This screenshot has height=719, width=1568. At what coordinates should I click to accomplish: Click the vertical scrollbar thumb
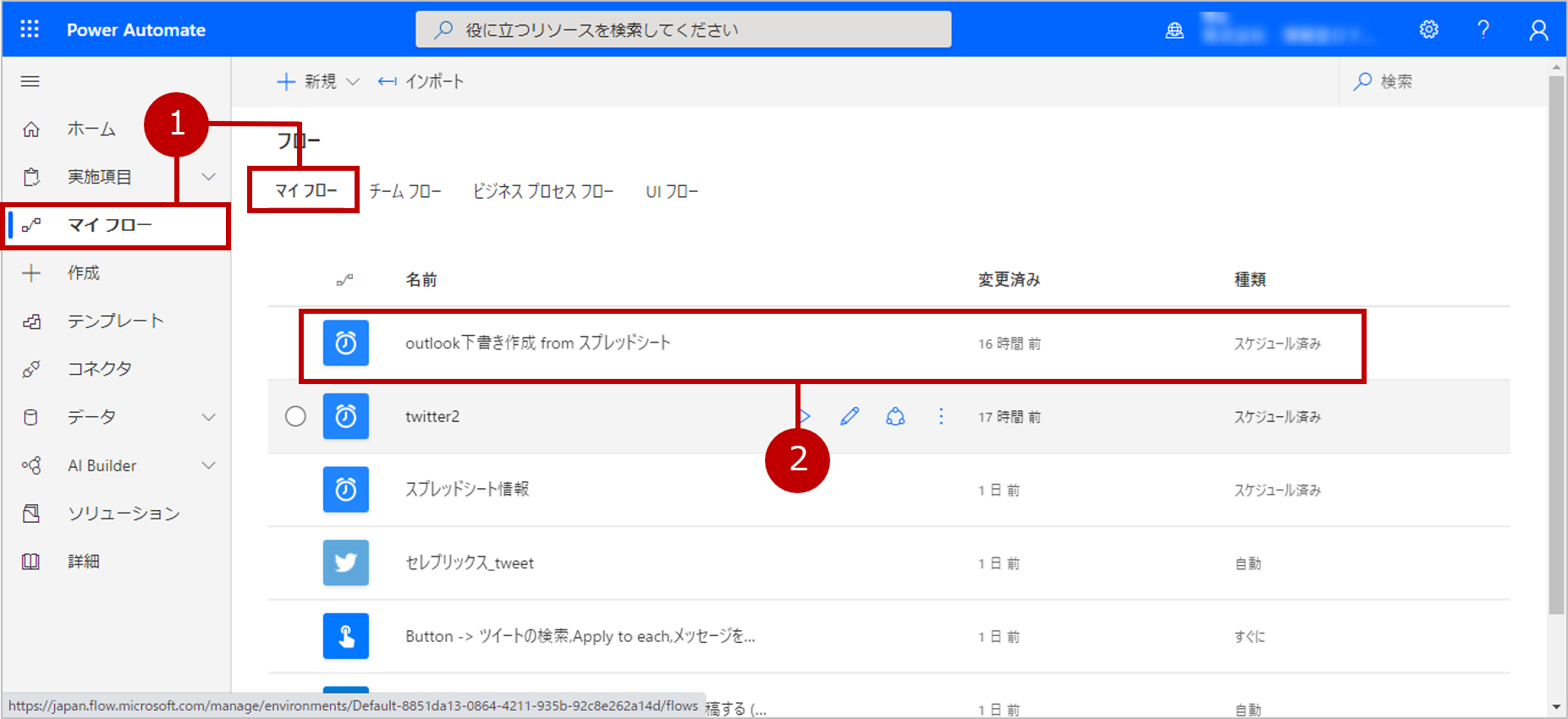coord(1556,345)
